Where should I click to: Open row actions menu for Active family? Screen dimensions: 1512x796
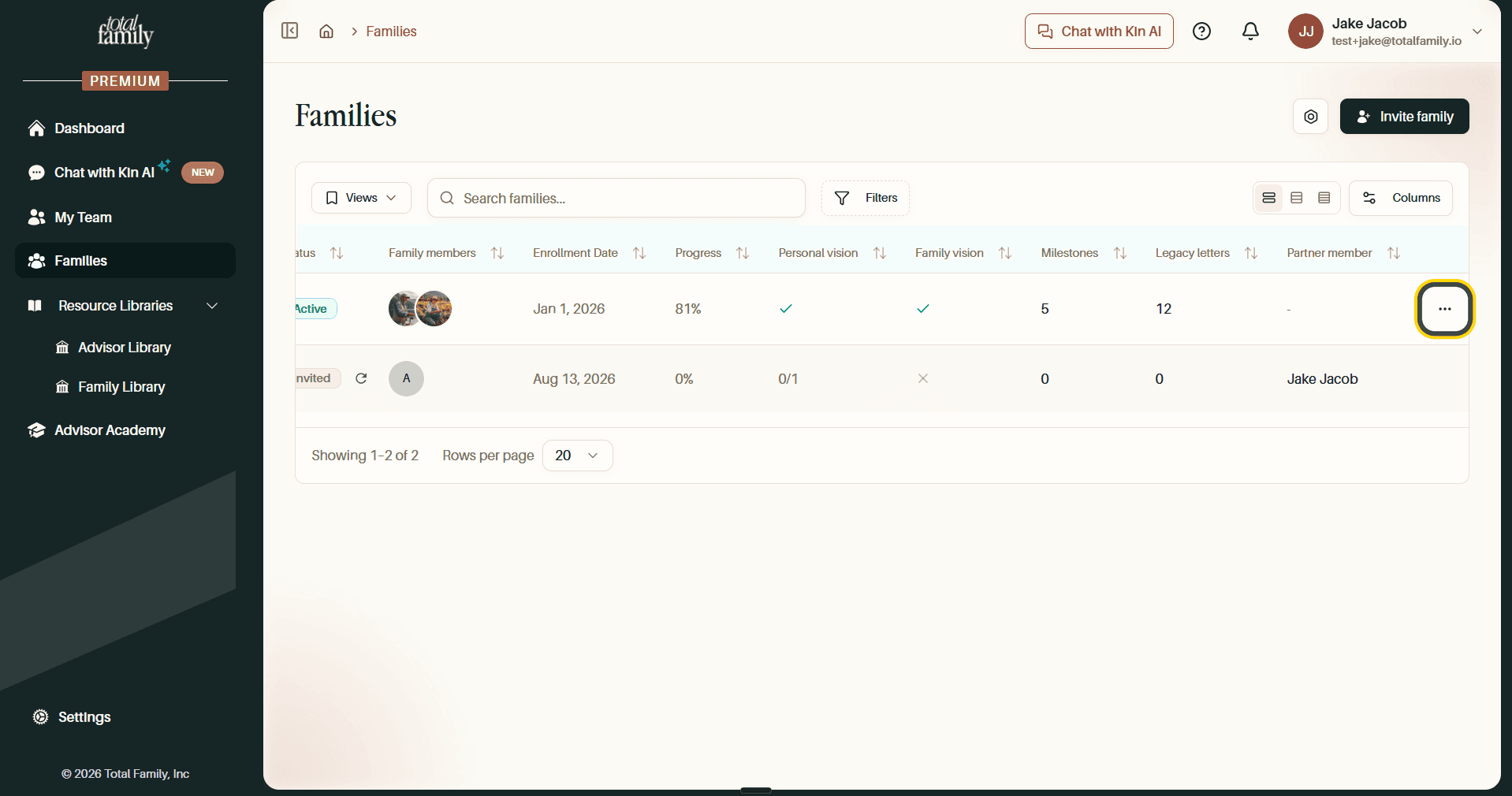pyautogui.click(x=1444, y=309)
